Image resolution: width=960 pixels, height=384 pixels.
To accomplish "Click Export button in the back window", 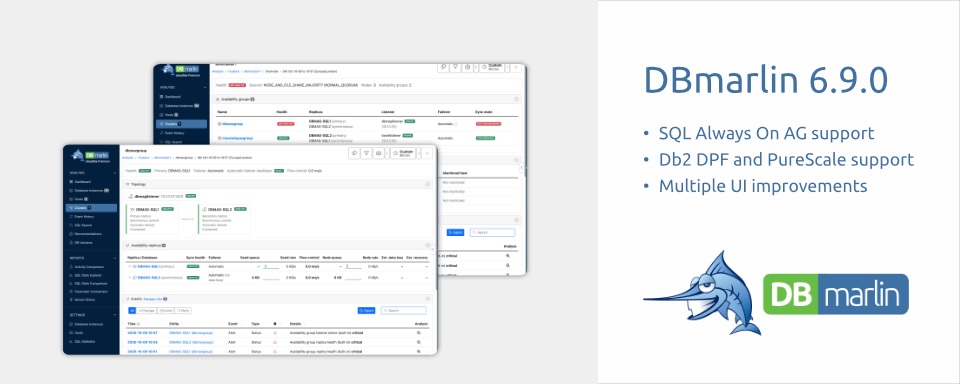I will [x=455, y=233].
